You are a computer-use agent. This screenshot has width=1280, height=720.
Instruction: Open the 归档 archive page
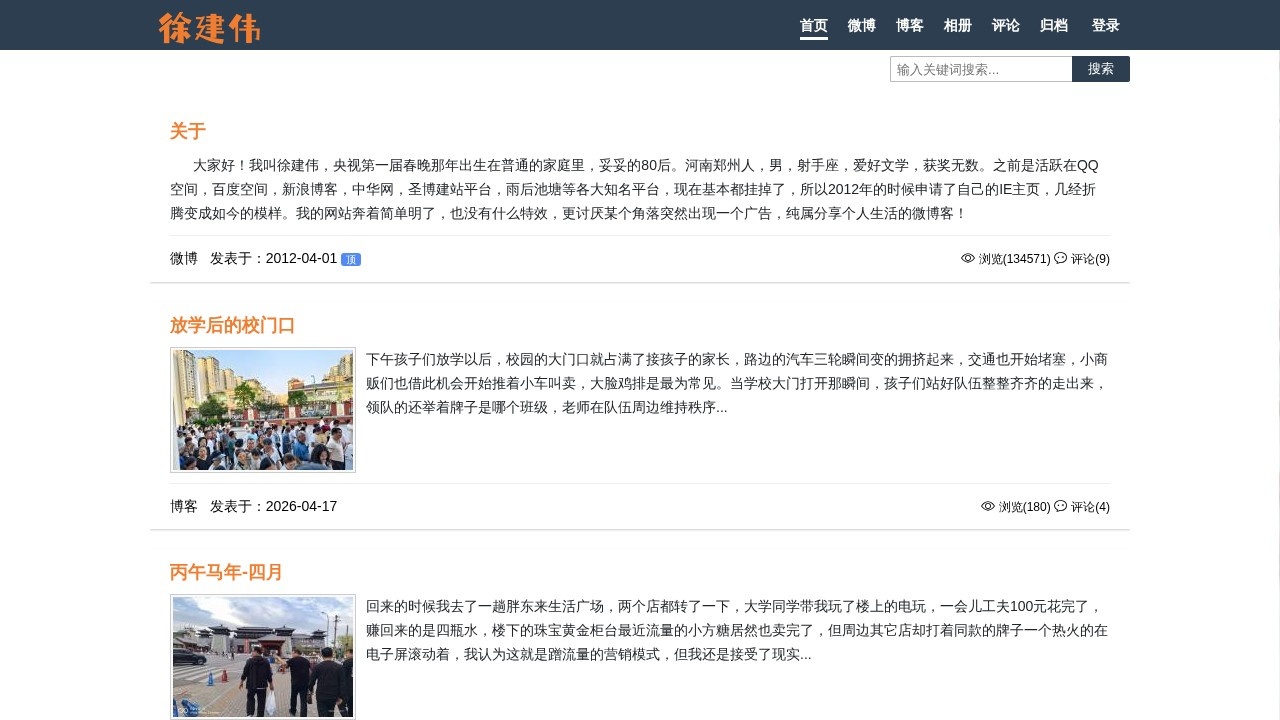(1053, 26)
